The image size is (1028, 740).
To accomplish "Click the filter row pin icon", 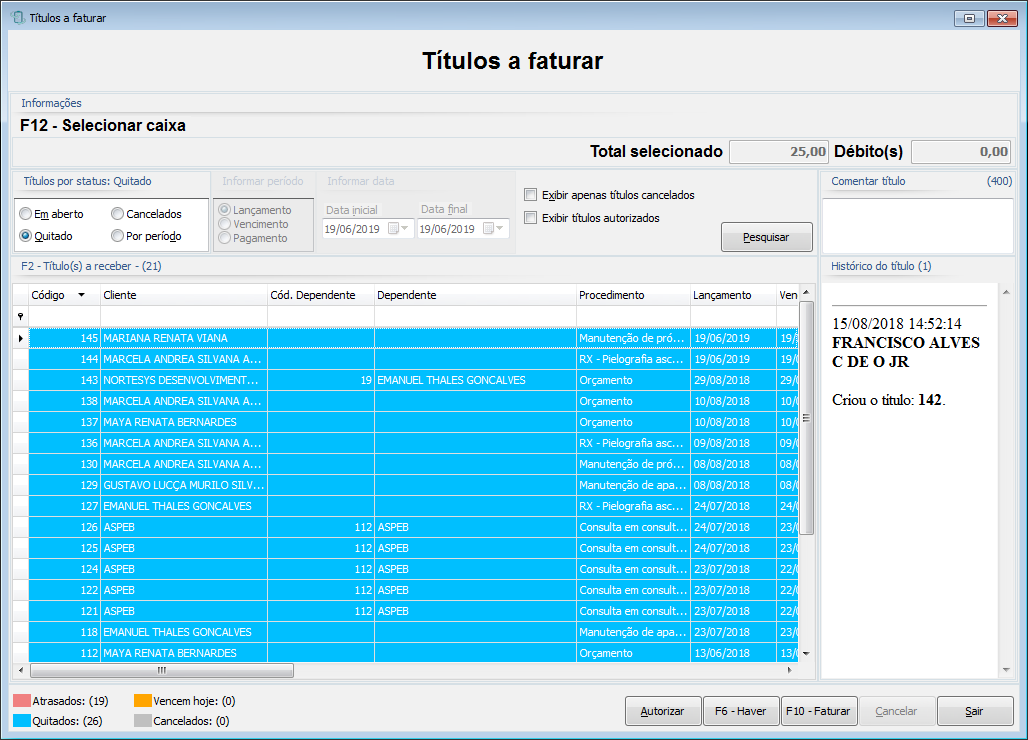I will pyautogui.click(x=20, y=317).
